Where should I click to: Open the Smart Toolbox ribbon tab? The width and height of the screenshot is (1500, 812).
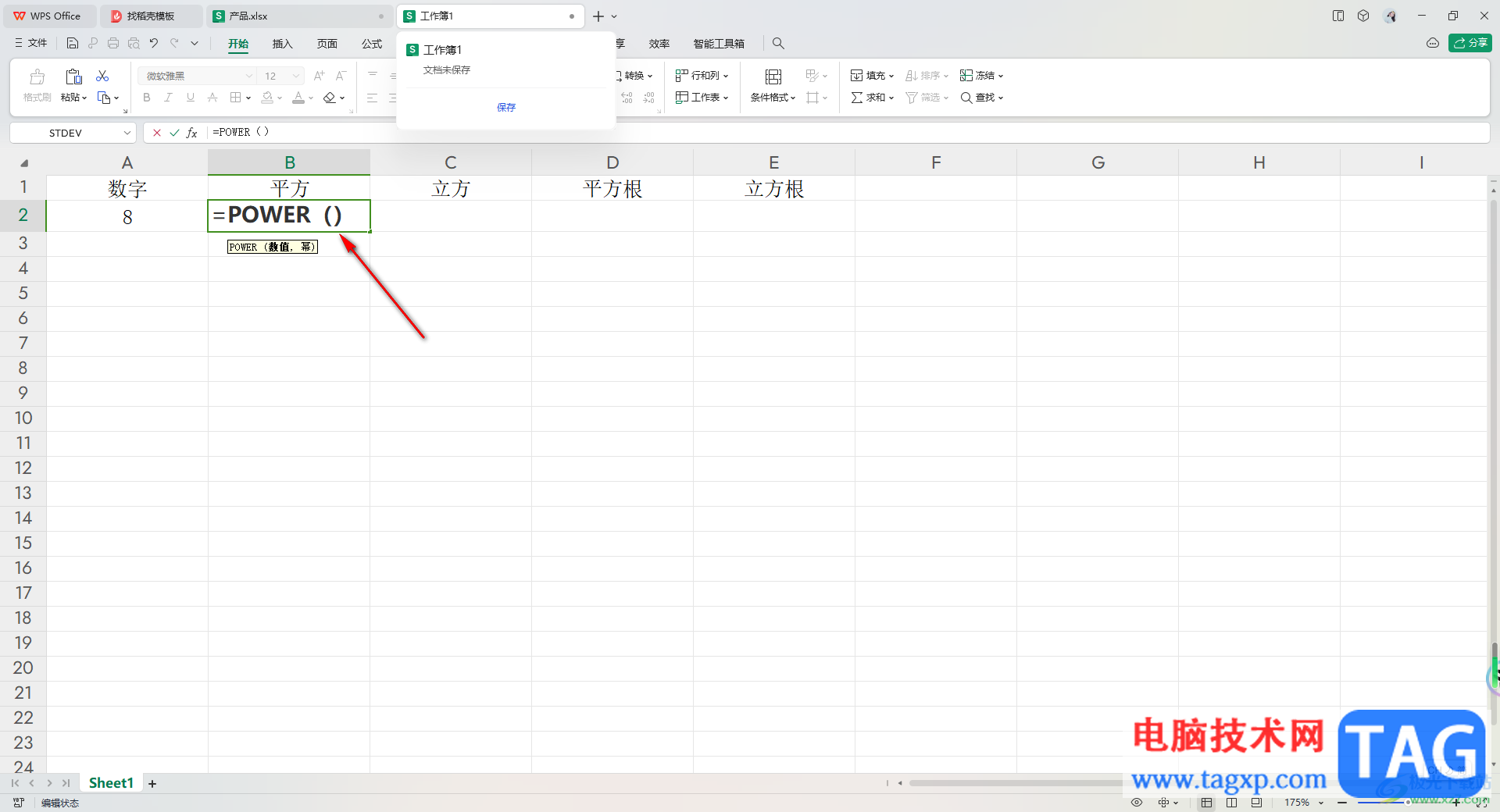tap(719, 44)
